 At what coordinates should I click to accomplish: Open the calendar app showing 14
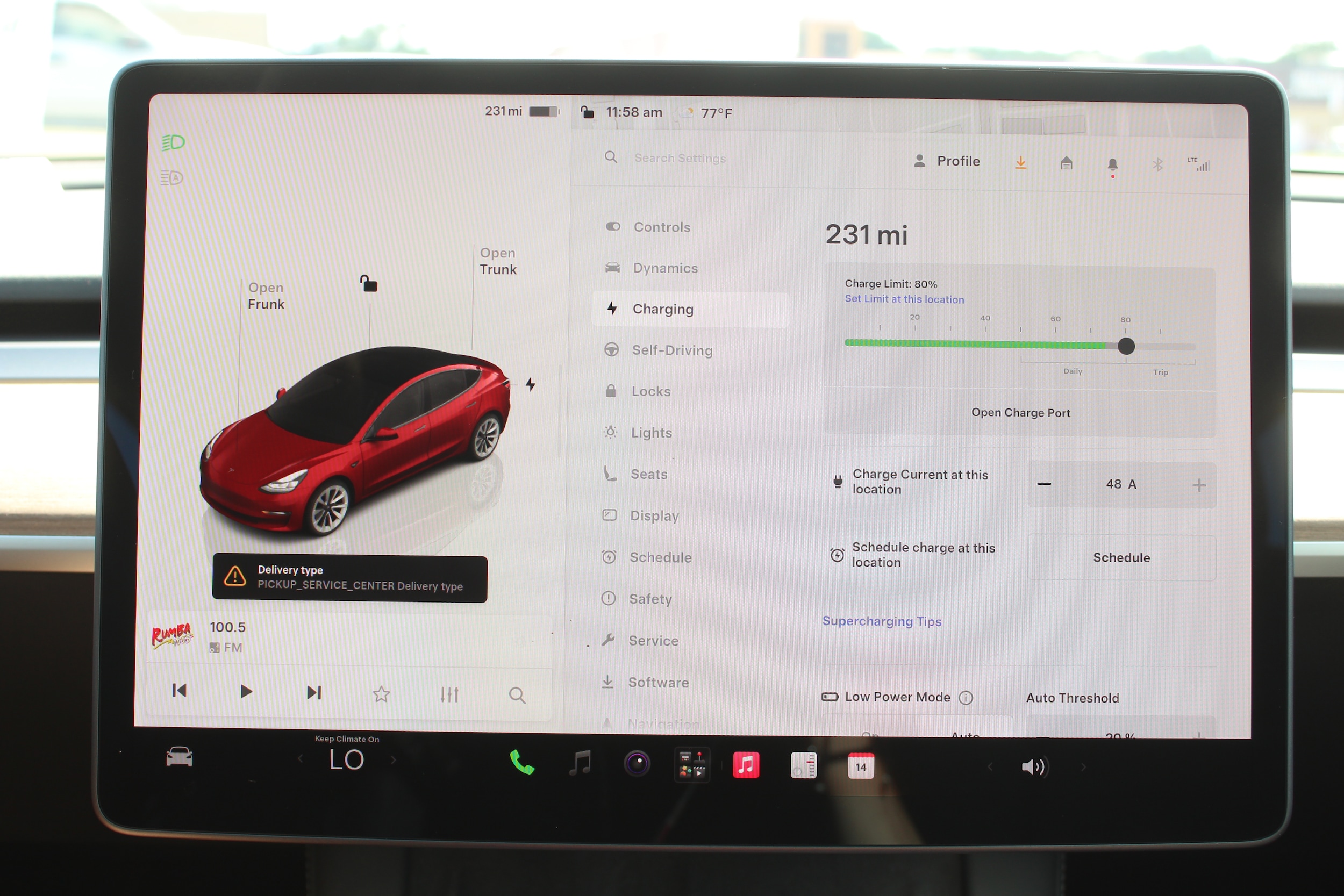pyautogui.click(x=861, y=766)
